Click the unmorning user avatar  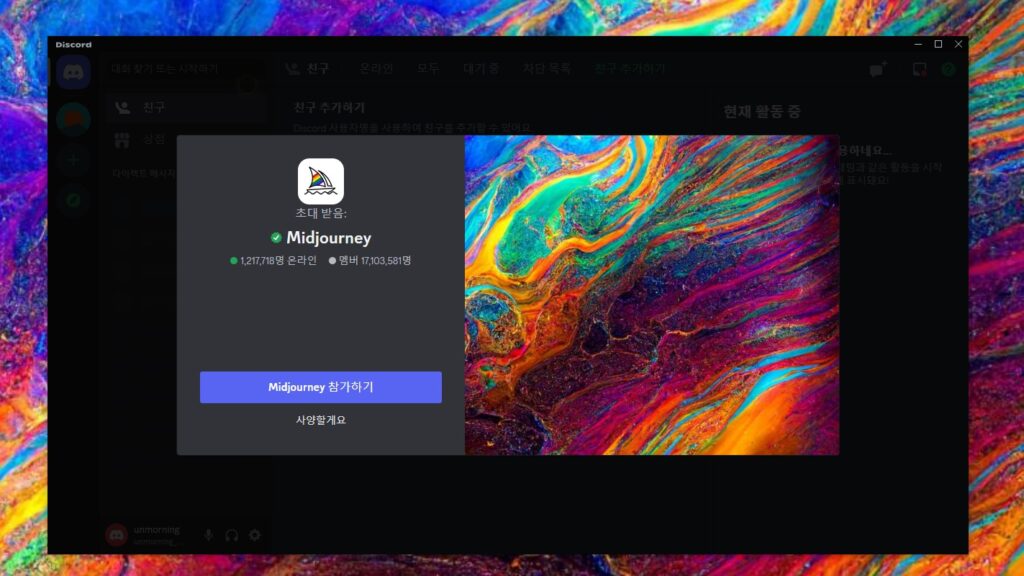tap(117, 536)
